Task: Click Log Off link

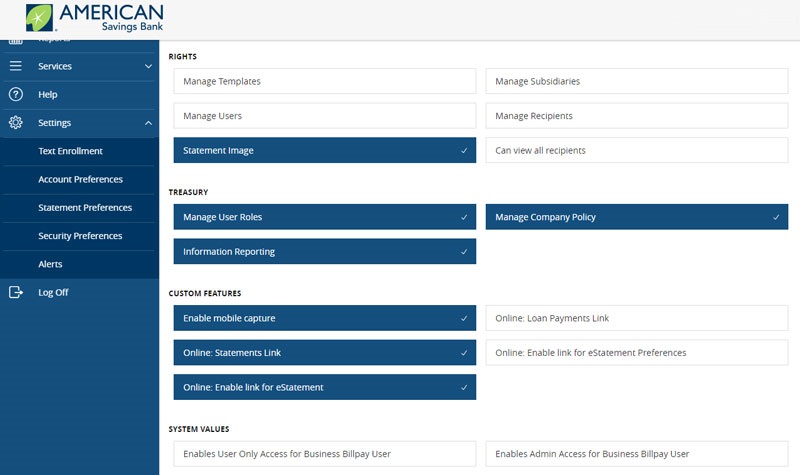Action: coord(53,292)
